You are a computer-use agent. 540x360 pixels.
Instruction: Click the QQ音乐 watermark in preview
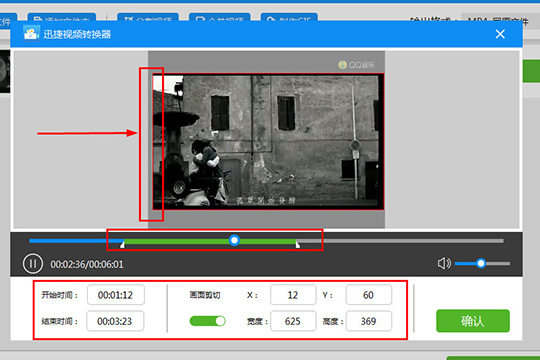pyautogui.click(x=356, y=64)
